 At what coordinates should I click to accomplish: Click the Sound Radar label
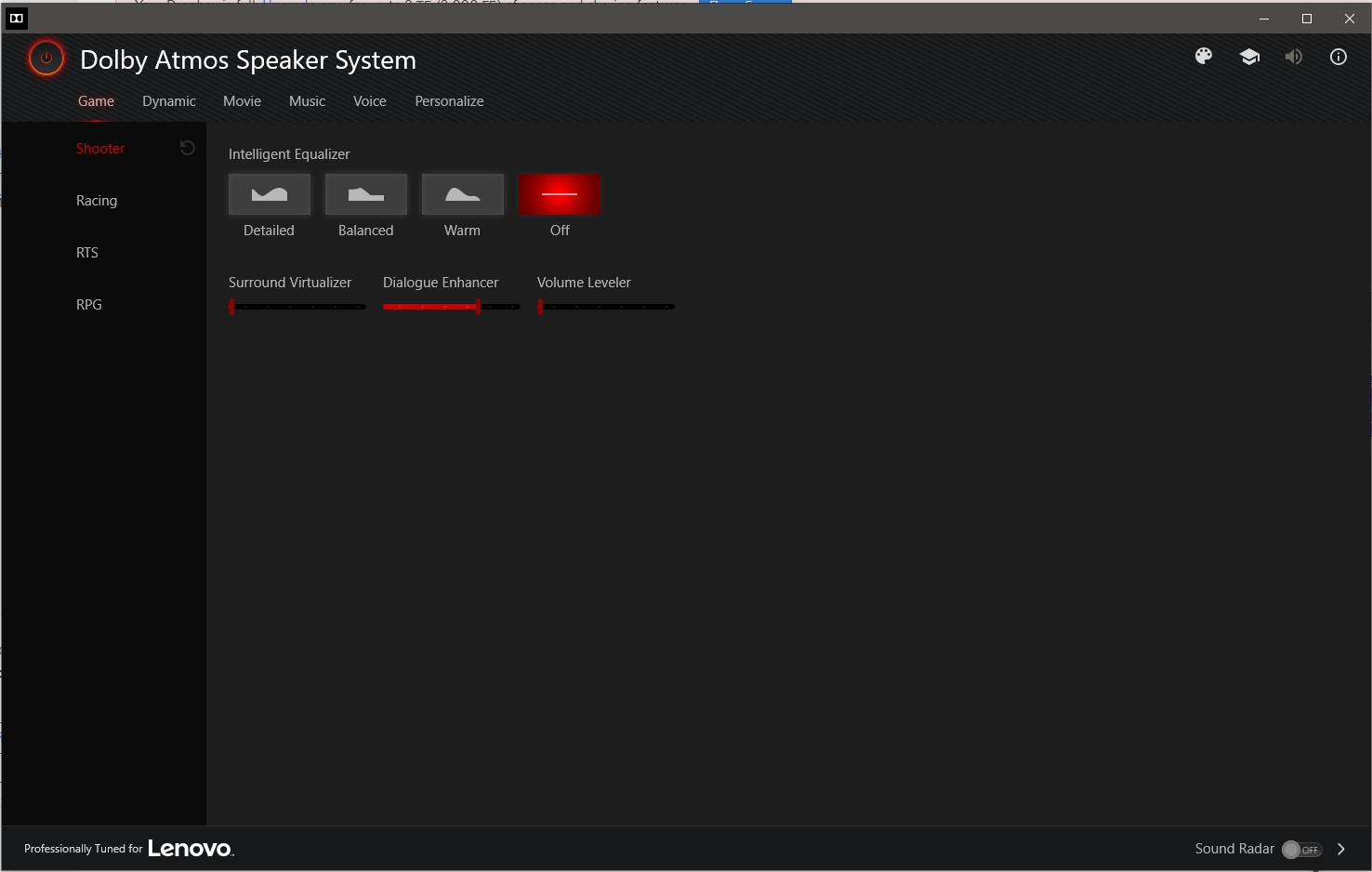point(1234,849)
